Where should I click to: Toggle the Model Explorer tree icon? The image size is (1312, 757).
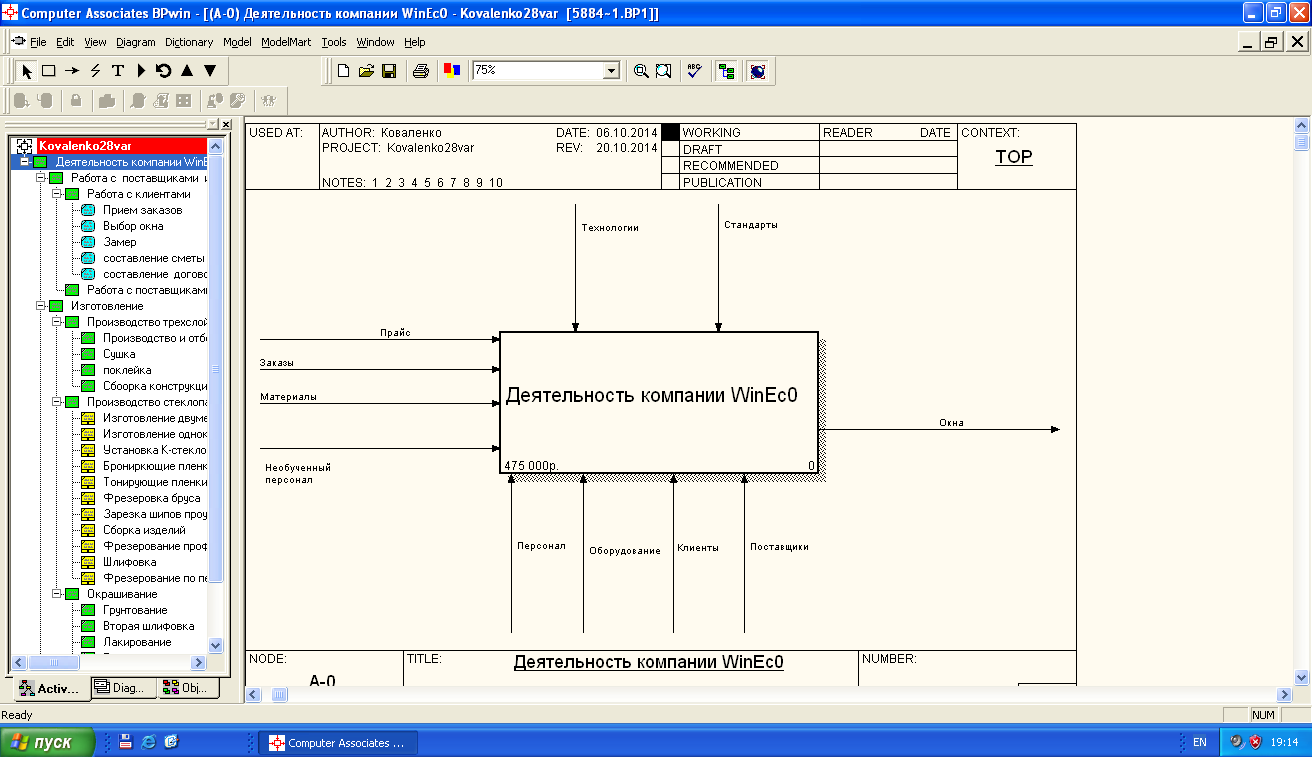[x=726, y=71]
